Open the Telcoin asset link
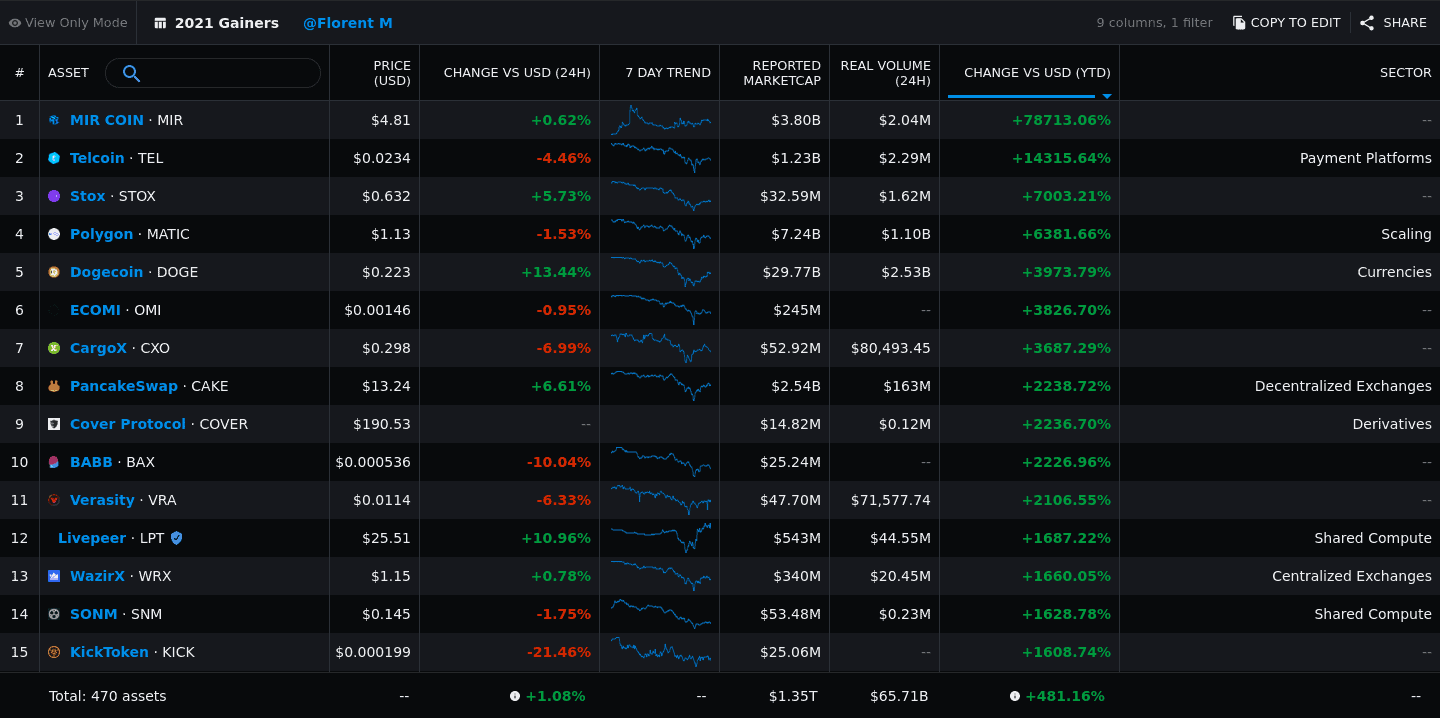The image size is (1440, 718). [97, 158]
